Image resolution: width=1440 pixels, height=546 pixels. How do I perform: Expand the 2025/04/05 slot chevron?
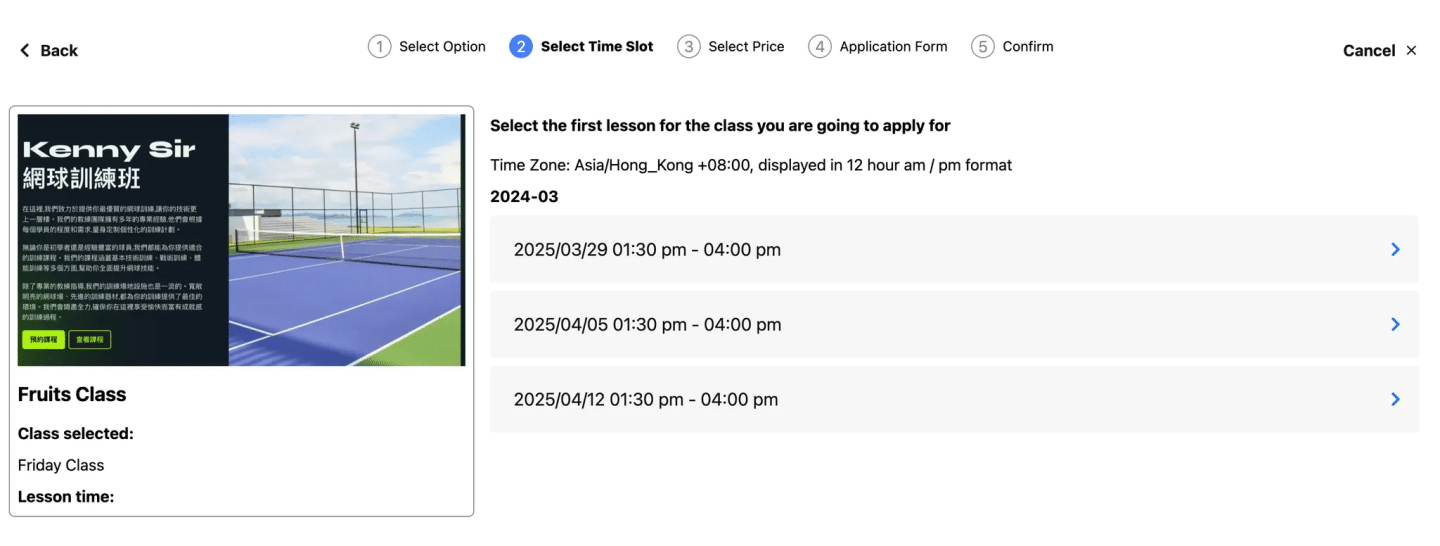(1396, 324)
